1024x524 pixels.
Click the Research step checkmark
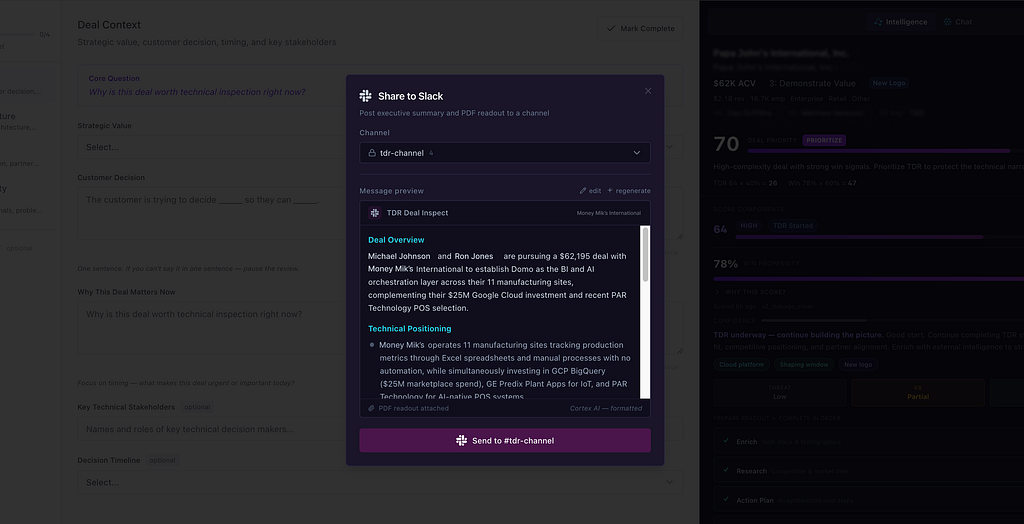726,470
